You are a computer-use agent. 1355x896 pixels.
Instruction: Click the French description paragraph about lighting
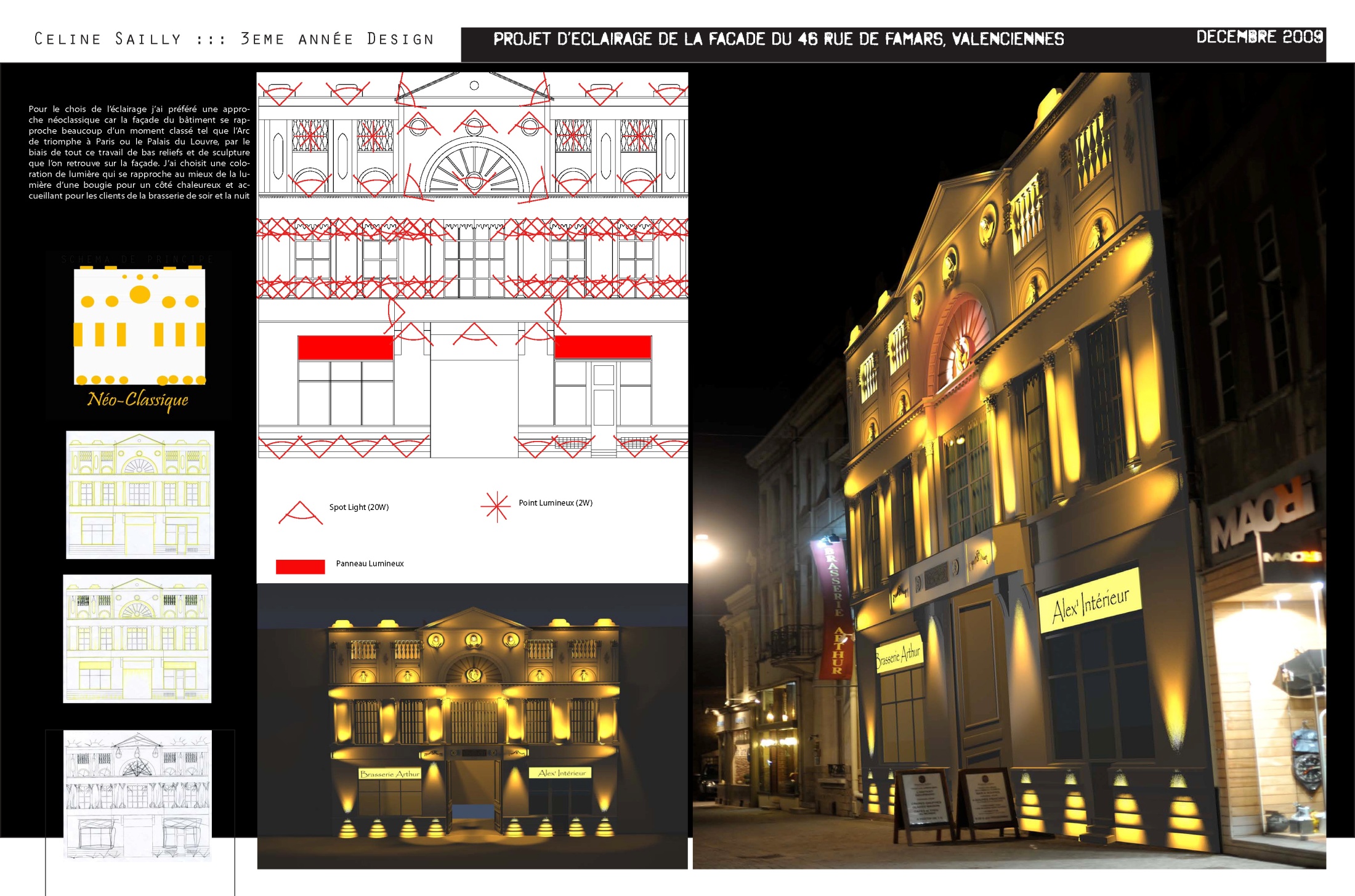pos(139,152)
